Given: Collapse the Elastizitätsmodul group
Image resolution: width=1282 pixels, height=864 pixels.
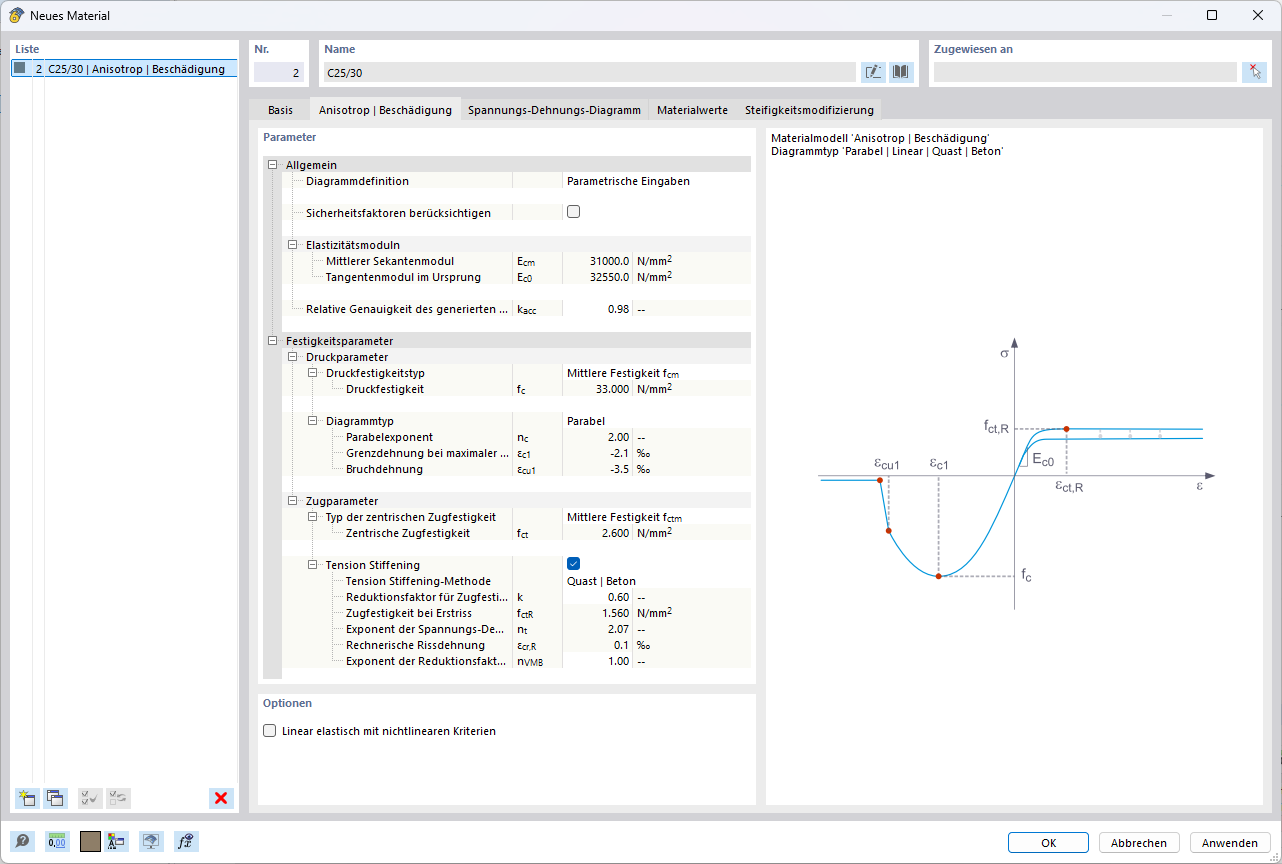Looking at the screenshot, I should click(x=292, y=245).
